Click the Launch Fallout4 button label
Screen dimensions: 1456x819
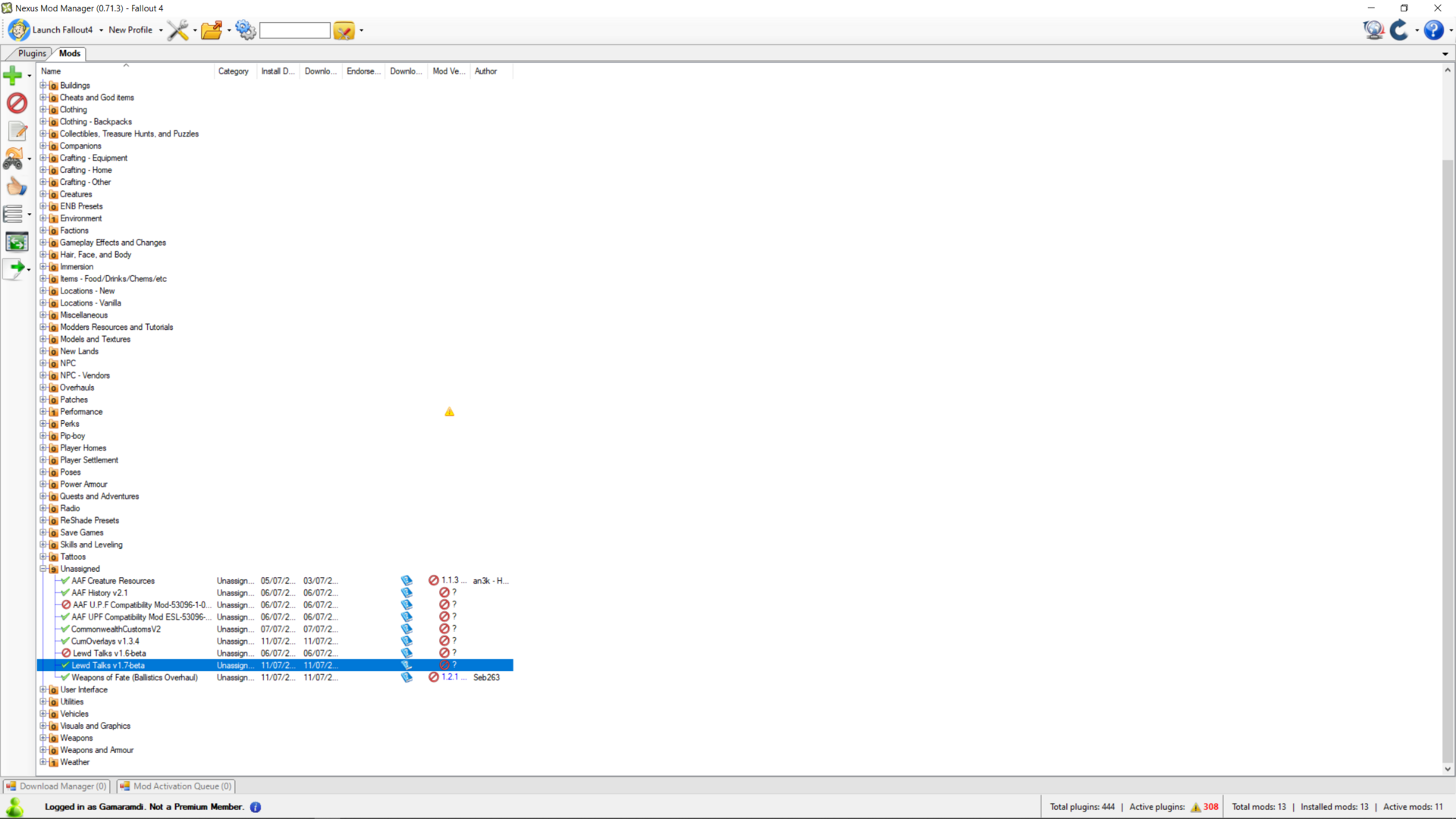point(63,30)
